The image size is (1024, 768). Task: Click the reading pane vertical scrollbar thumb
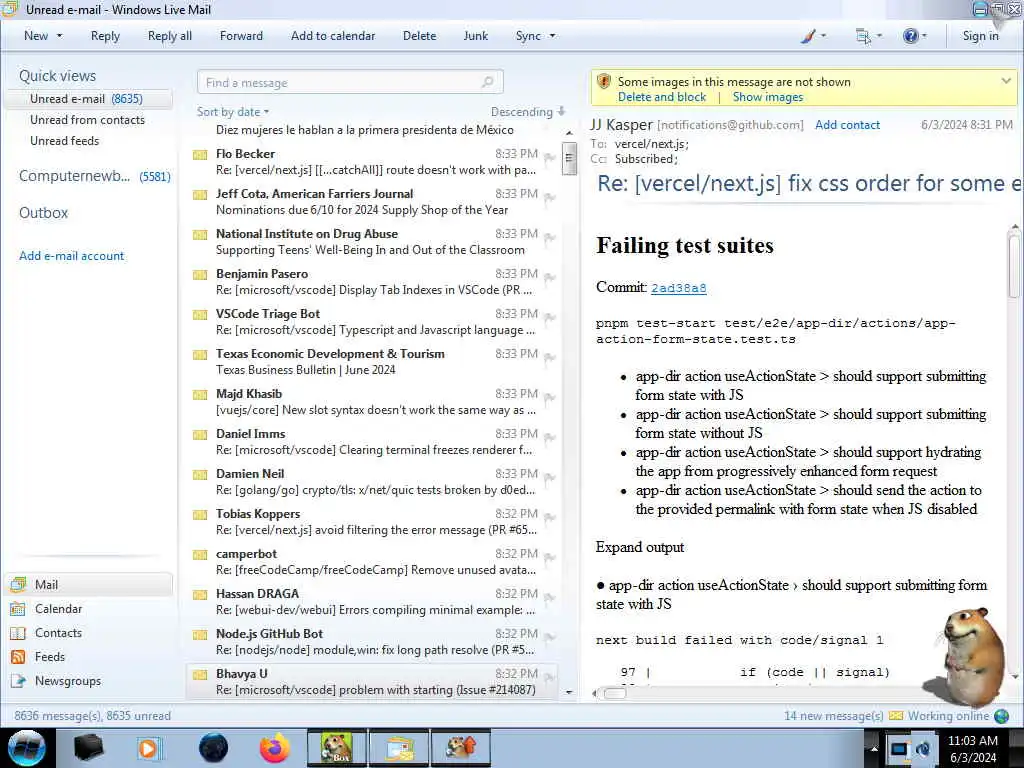[x=1014, y=265]
